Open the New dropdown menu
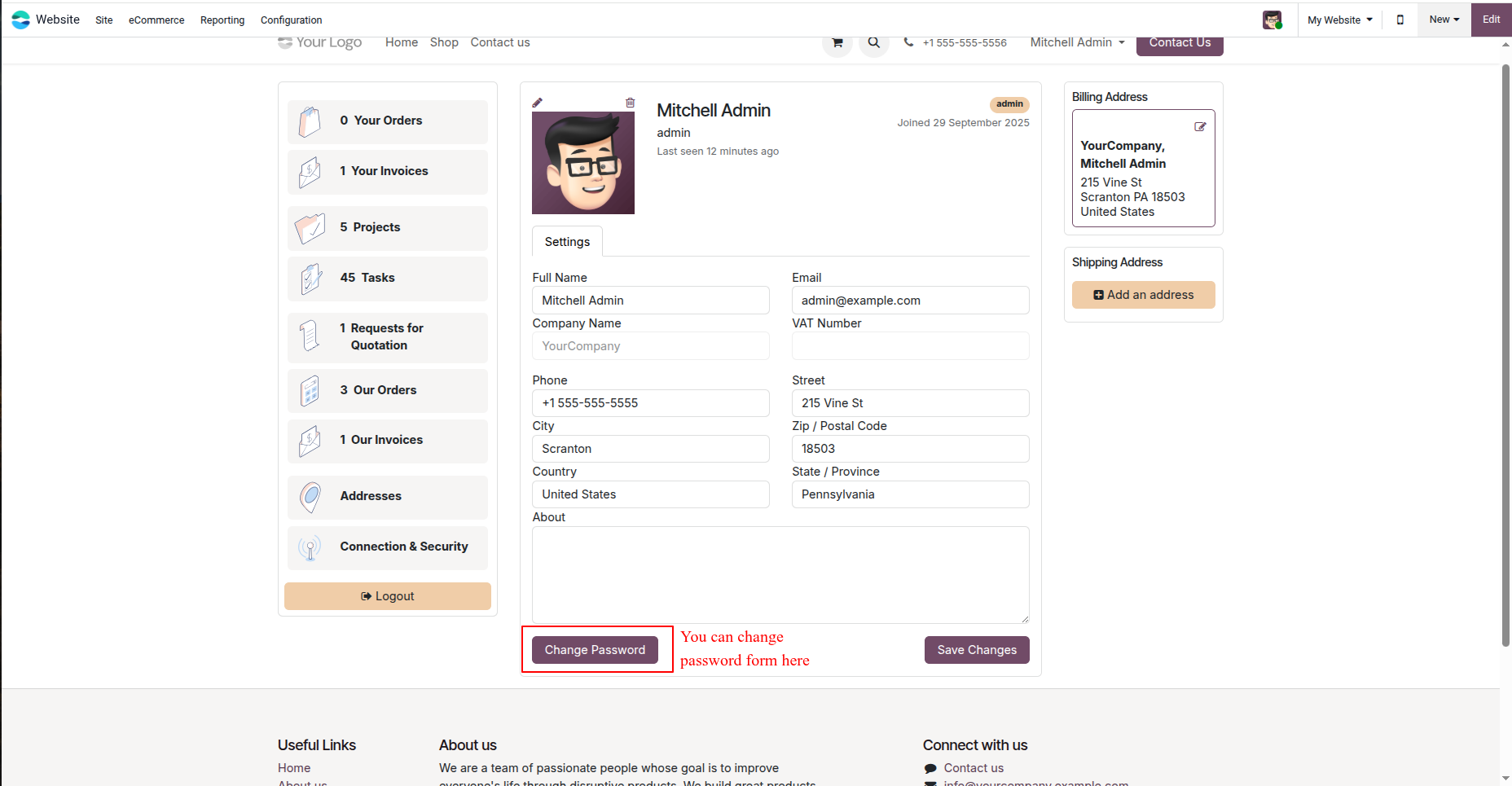Image resolution: width=1512 pixels, height=786 pixels. (x=1444, y=20)
